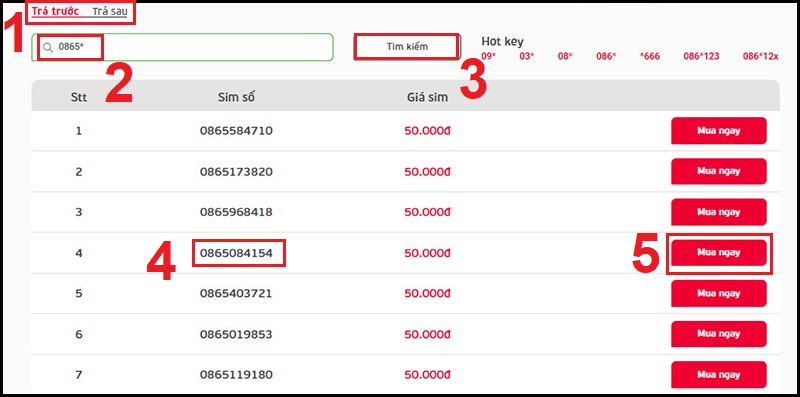Click the Tìm kiếm search button
Viewport: 800px width, 397px height.
coord(407,47)
